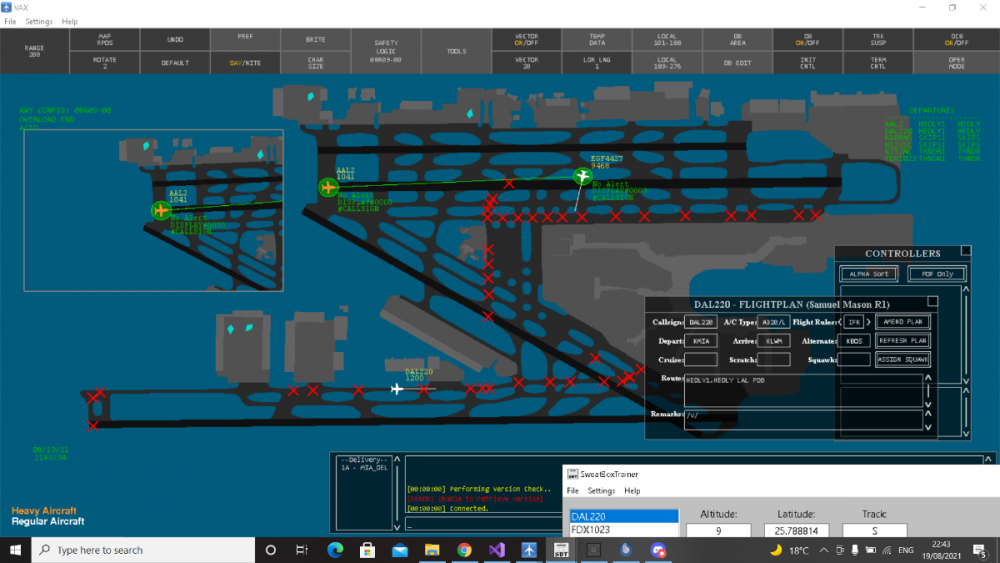Screen dimensions: 1000x563
Task: Click the AMEND PLAN button
Action: [x=902, y=322]
